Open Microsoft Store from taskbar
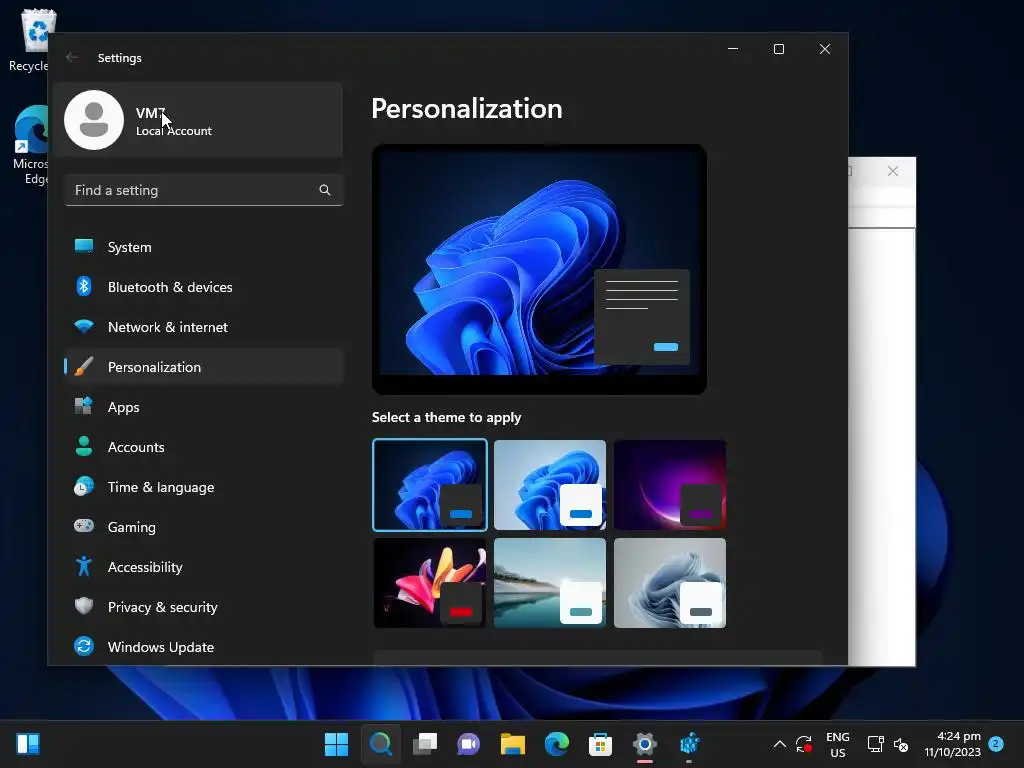1024x768 pixels. [x=600, y=744]
